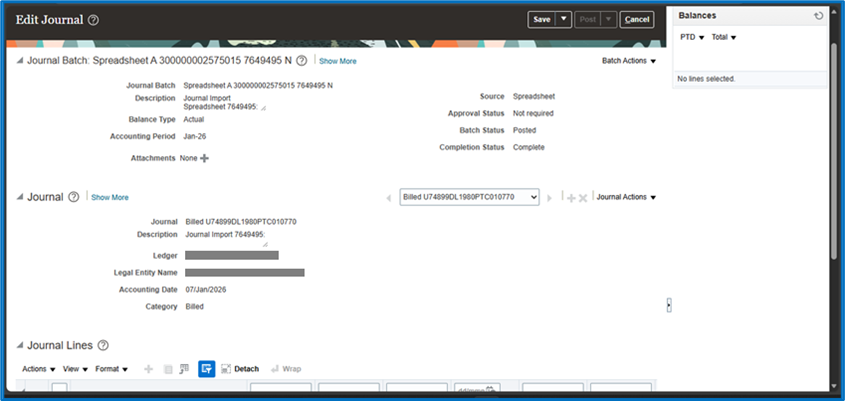Image resolution: width=845 pixels, height=401 pixels.
Task: Click the Category value Billed
Action: click(x=195, y=307)
